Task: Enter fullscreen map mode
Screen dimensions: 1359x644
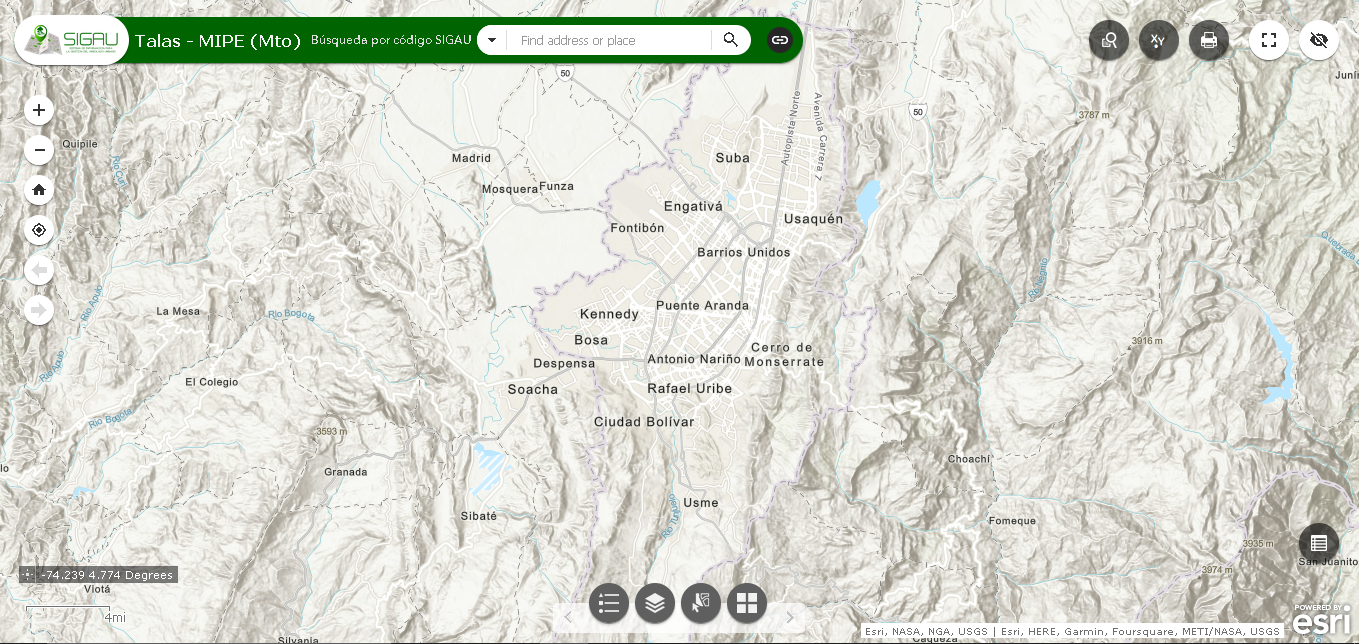Action: (x=1269, y=40)
